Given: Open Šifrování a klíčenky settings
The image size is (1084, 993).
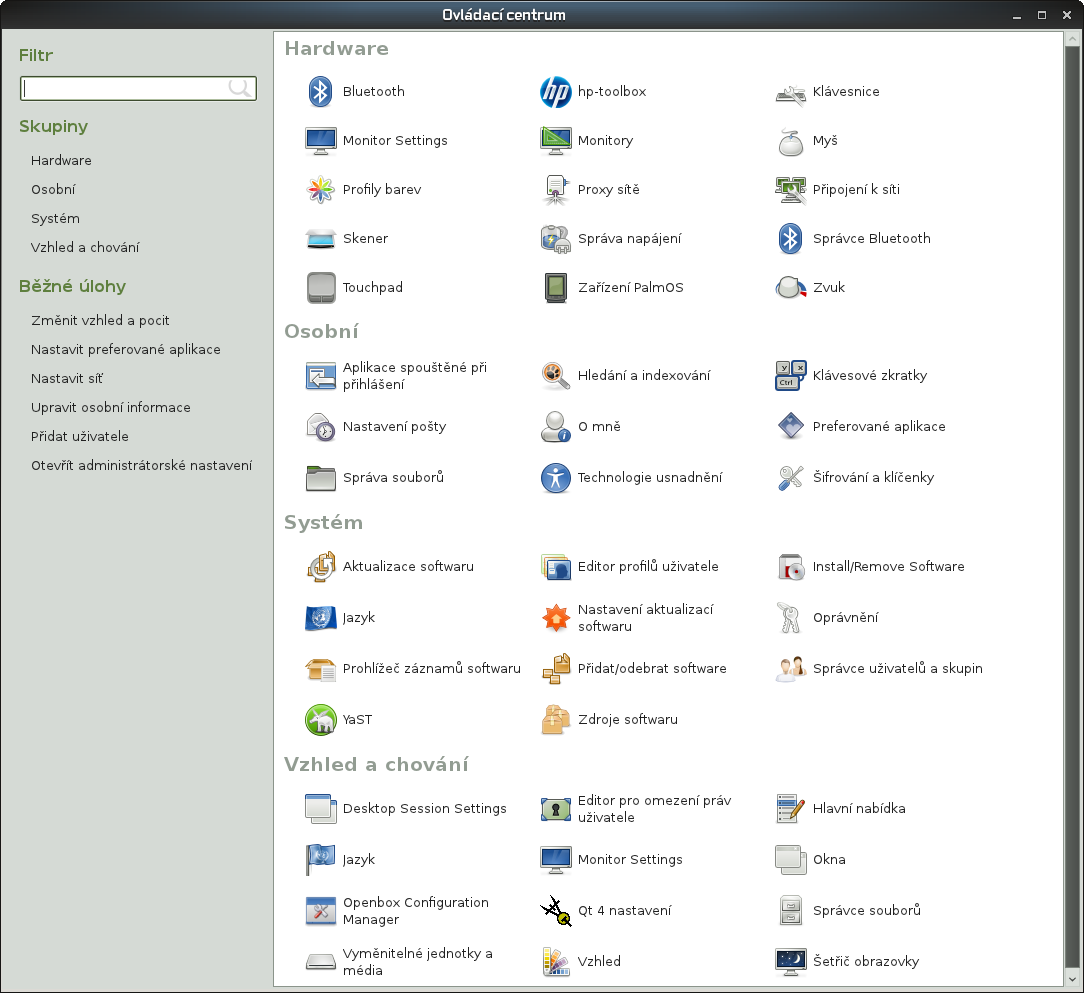Looking at the screenshot, I should point(791,477).
